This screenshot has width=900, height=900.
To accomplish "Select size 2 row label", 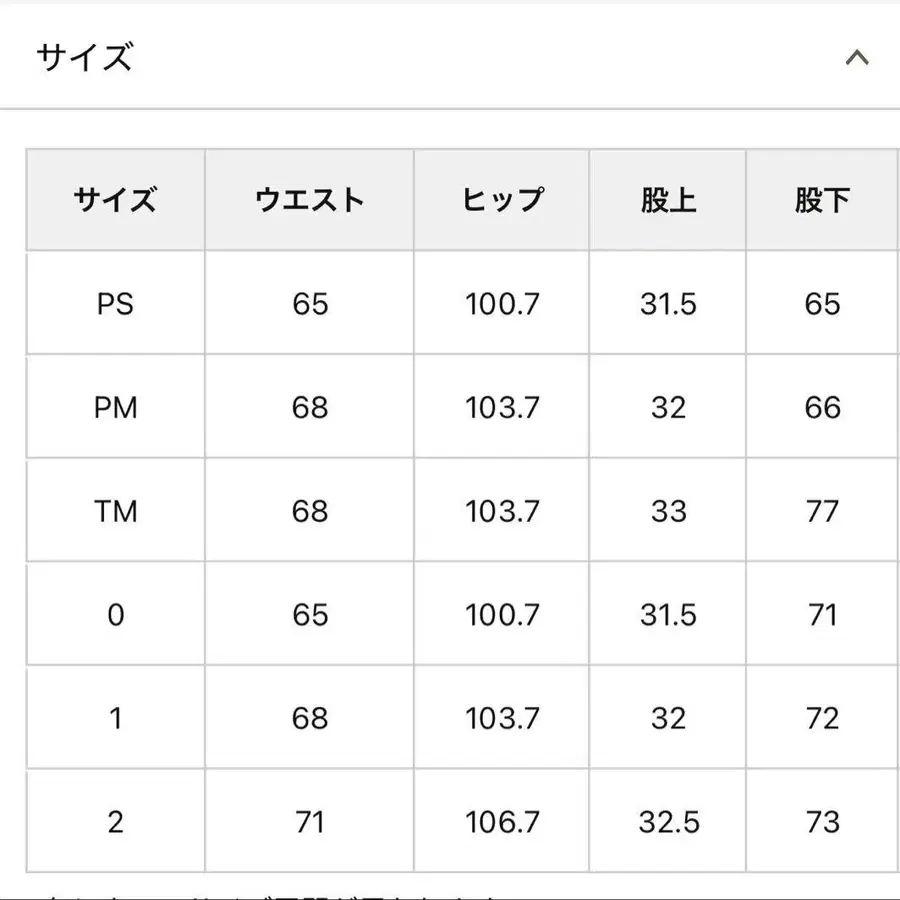I will 115,820.
